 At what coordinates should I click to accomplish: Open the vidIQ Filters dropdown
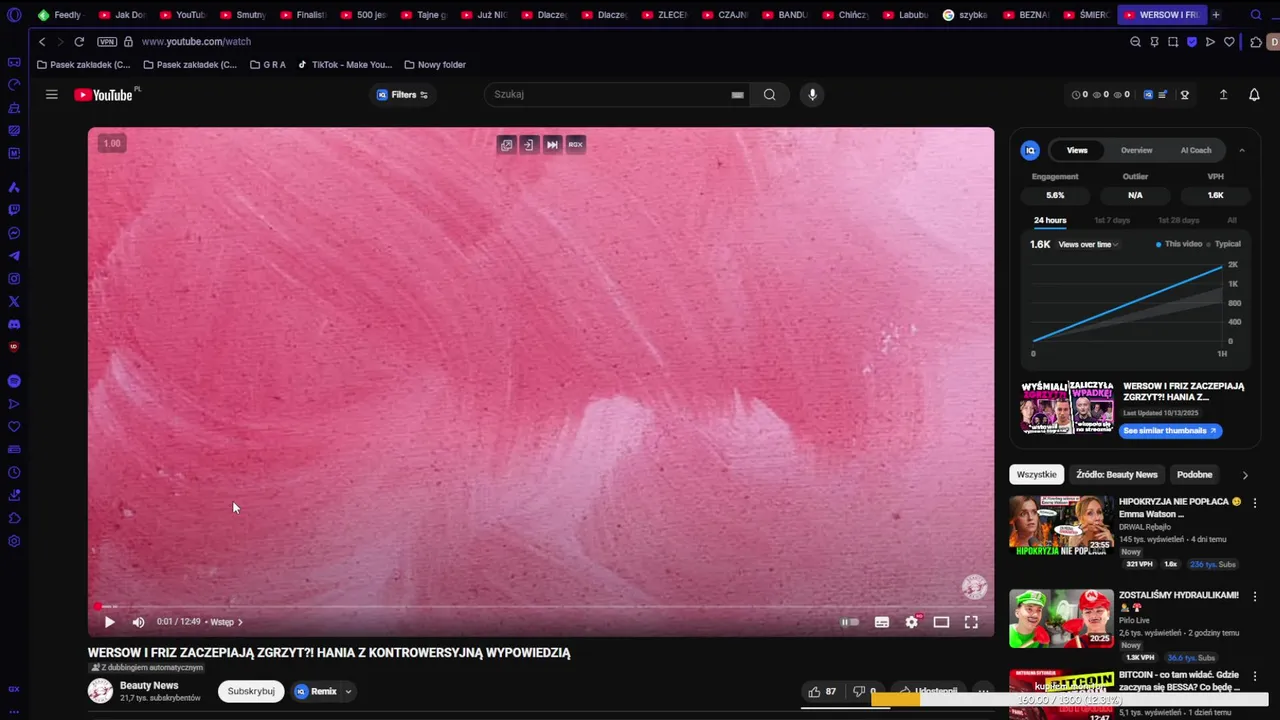pyautogui.click(x=402, y=95)
